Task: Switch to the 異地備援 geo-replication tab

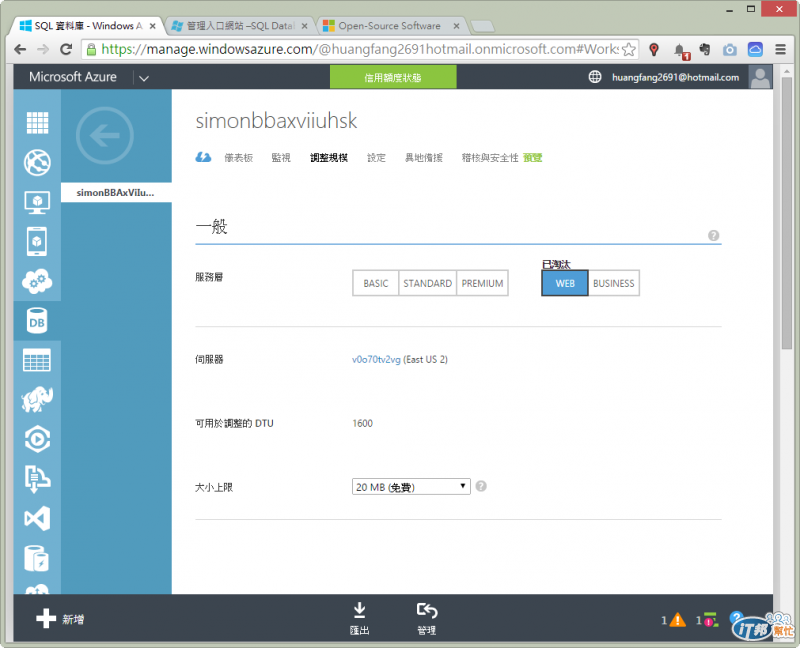Action: tap(424, 158)
